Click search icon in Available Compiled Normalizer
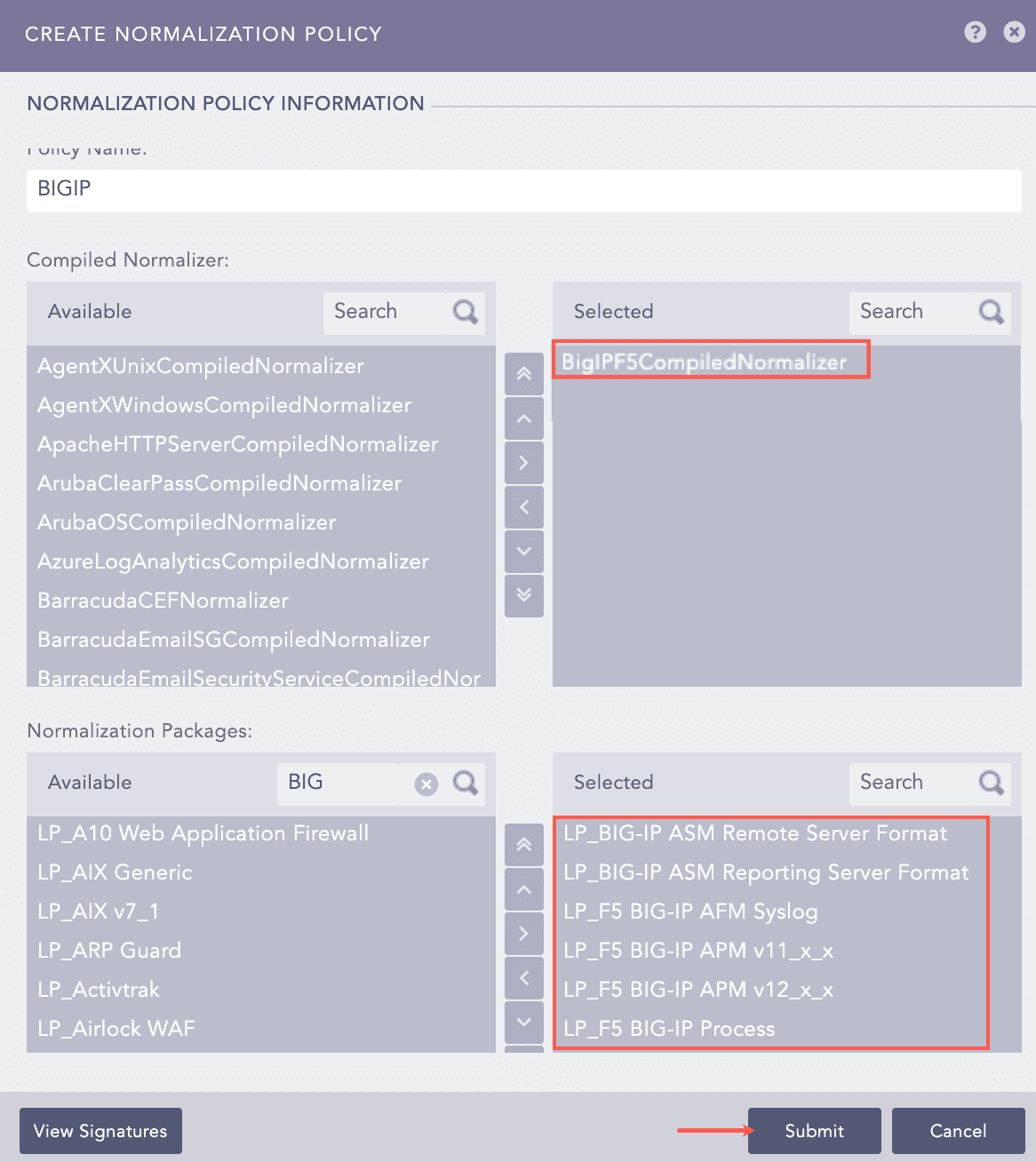1036x1162 pixels. [x=466, y=312]
